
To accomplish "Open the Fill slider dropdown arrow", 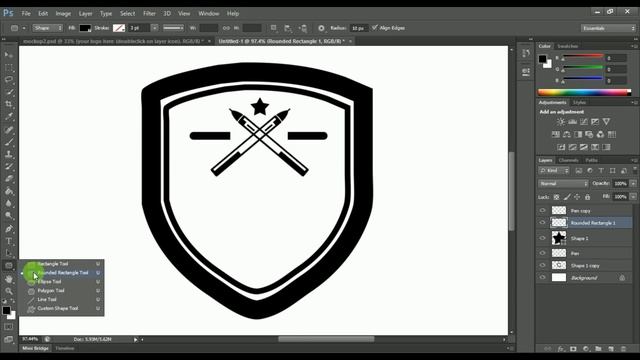I will 633,197.
